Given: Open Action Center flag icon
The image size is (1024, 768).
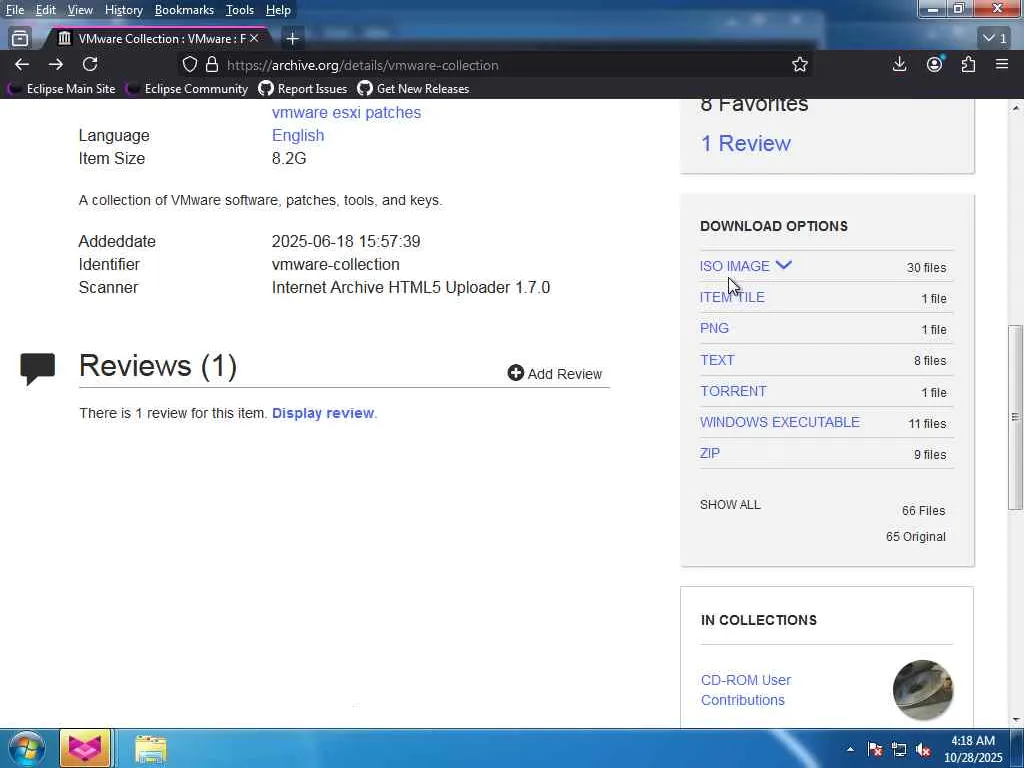Looking at the screenshot, I should 875,749.
